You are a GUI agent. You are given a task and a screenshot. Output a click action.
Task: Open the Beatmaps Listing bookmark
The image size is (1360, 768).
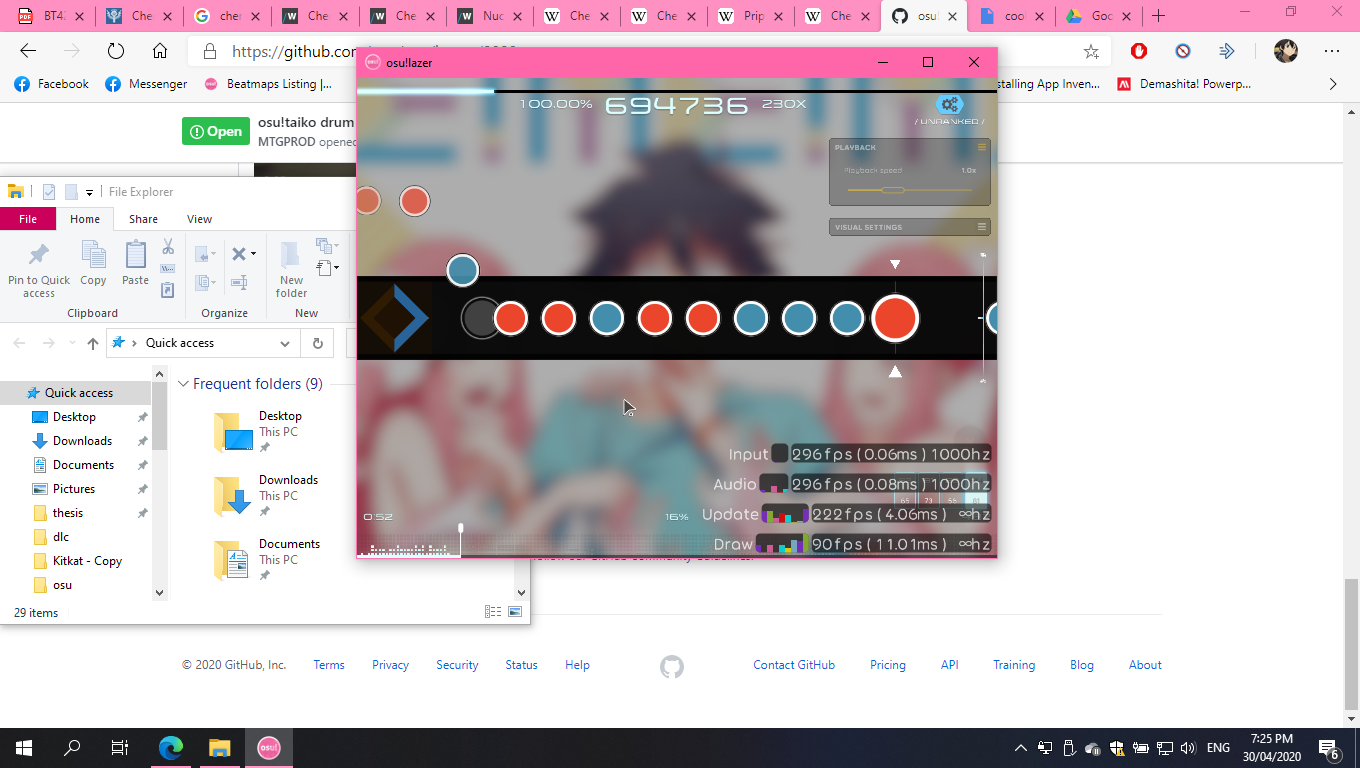point(268,84)
